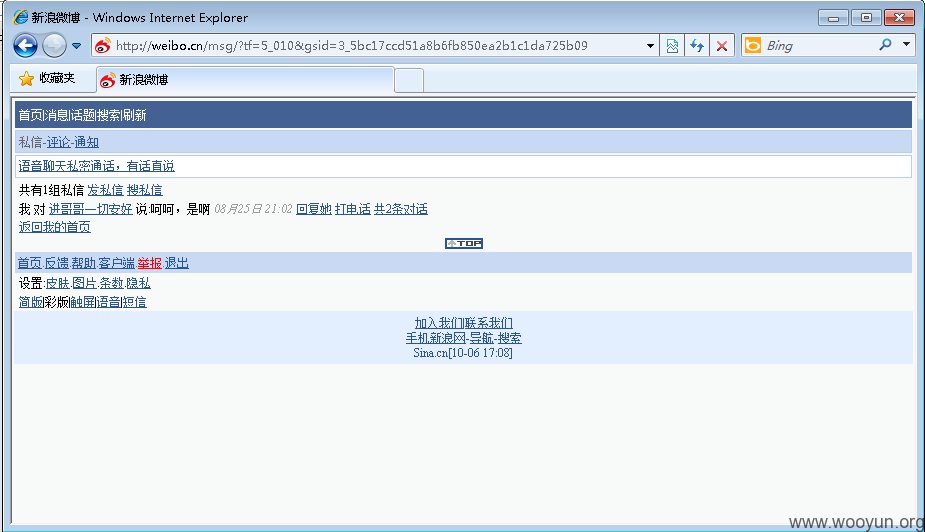Click 刷新 in the top navigation bar
Screen dimensions: 925x532
pyautogui.click(x=135, y=115)
